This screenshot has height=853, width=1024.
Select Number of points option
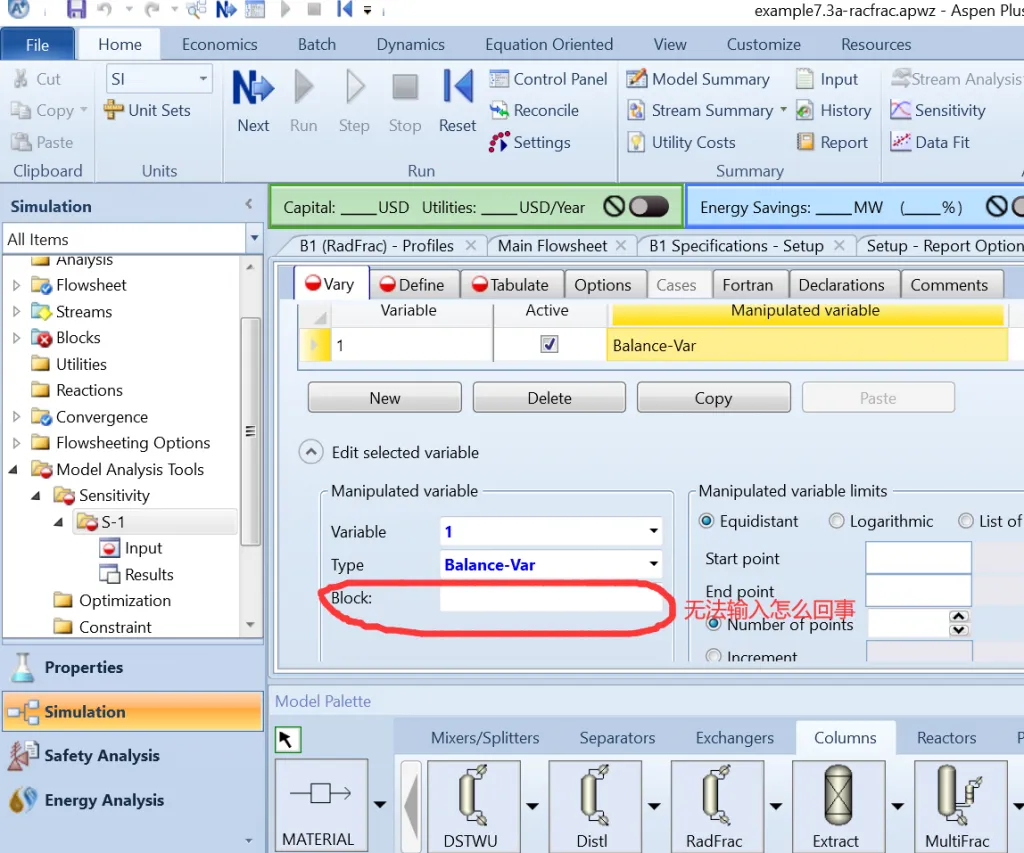[x=714, y=624]
